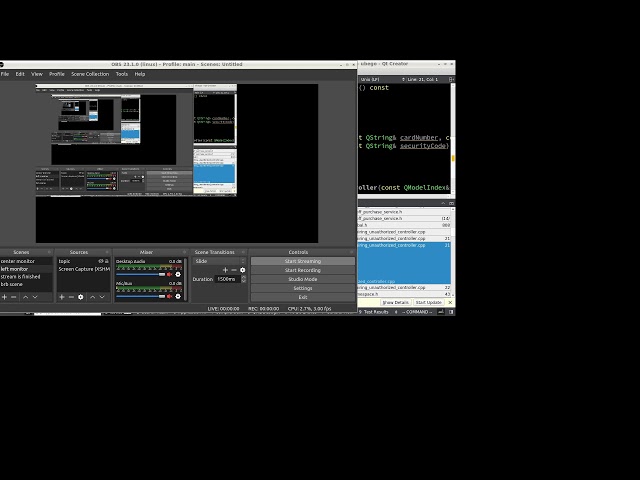Remove the scene transition with the minus icon
This screenshot has width=640, height=480.
point(234,270)
